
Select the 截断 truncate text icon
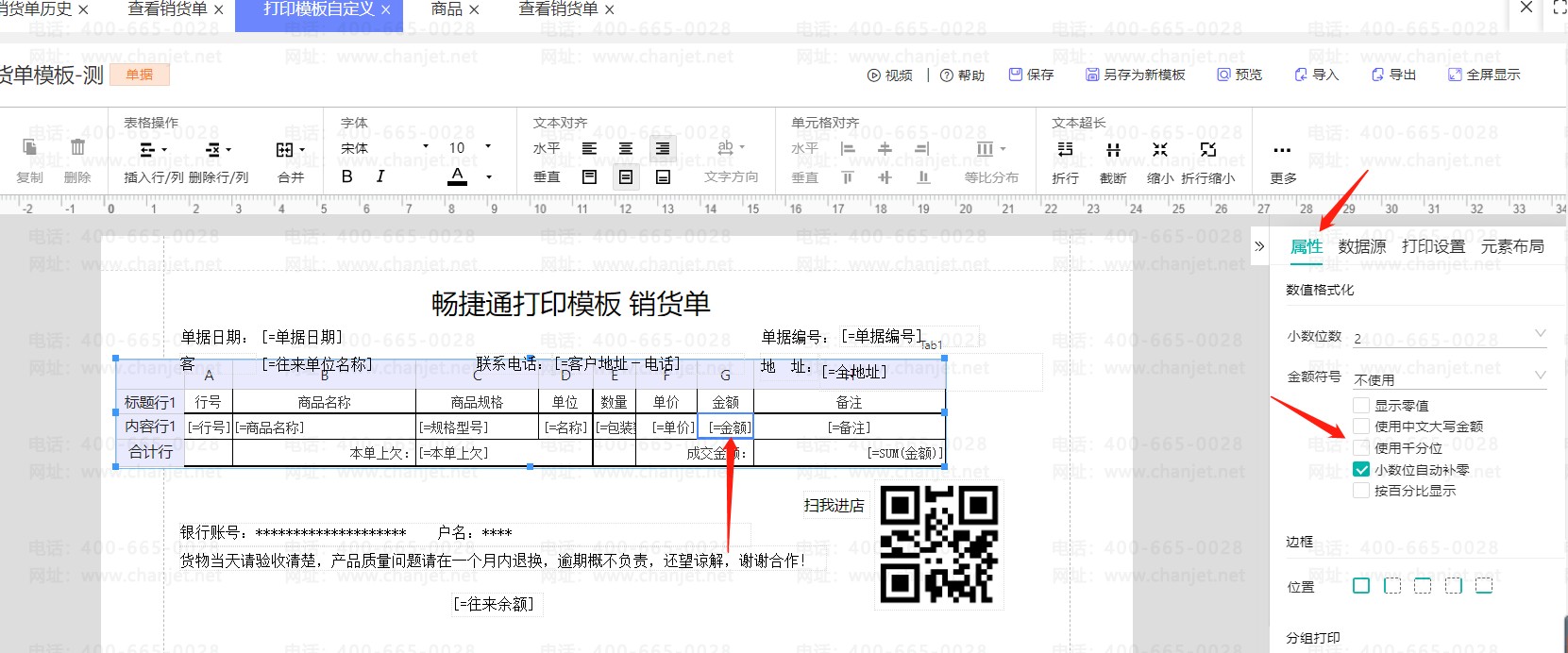[x=1113, y=150]
